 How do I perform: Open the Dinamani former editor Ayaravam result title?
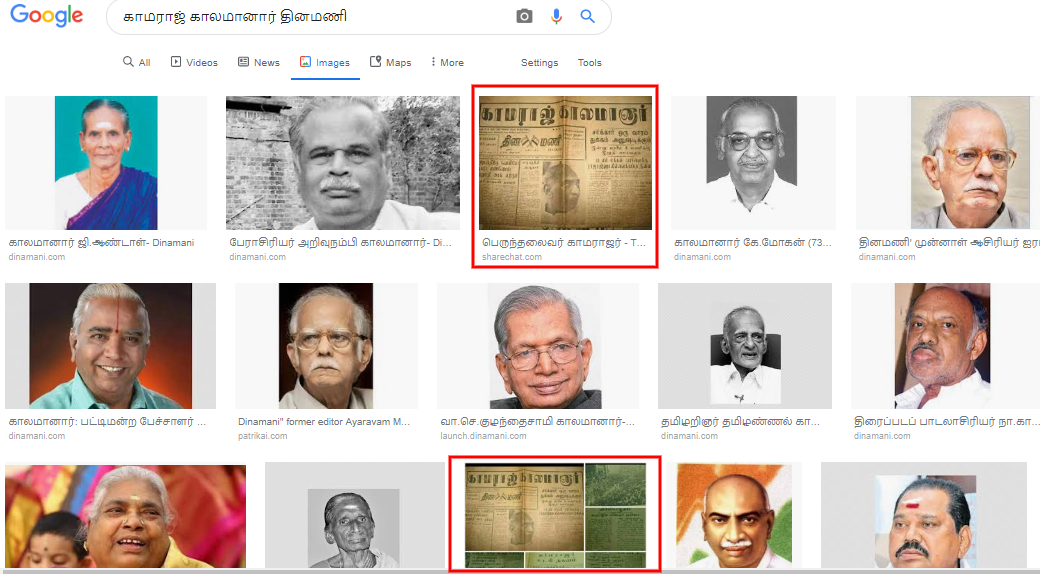click(x=324, y=421)
